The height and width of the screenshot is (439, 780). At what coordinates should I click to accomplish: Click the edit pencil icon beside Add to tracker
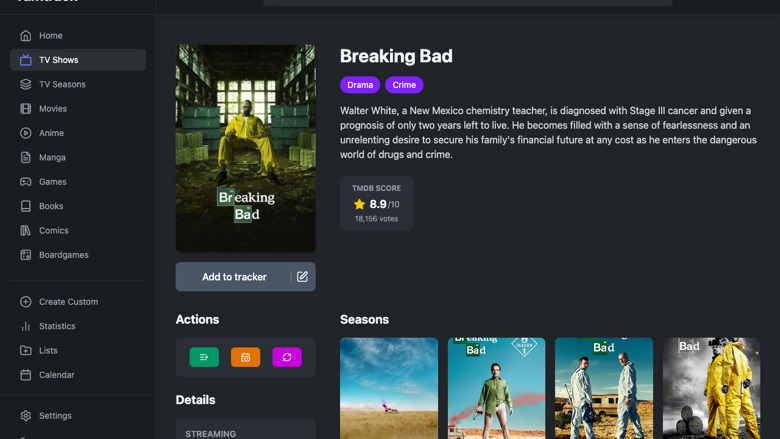pyautogui.click(x=302, y=277)
